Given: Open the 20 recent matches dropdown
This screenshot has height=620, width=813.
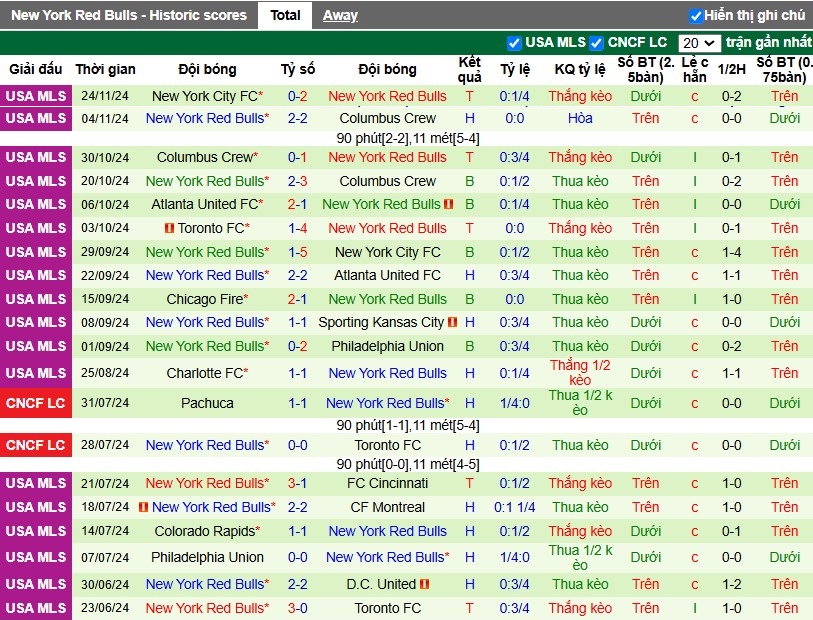Looking at the screenshot, I should 699,43.
